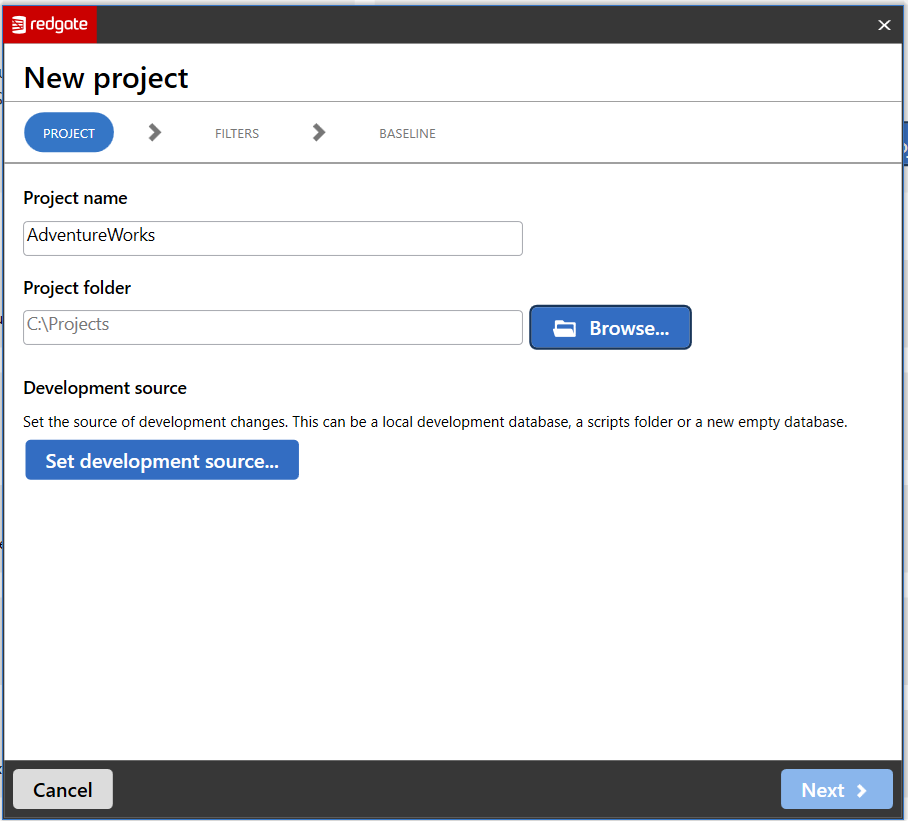The image size is (908, 821).
Task: Switch to the FILTERS step
Action: click(237, 133)
